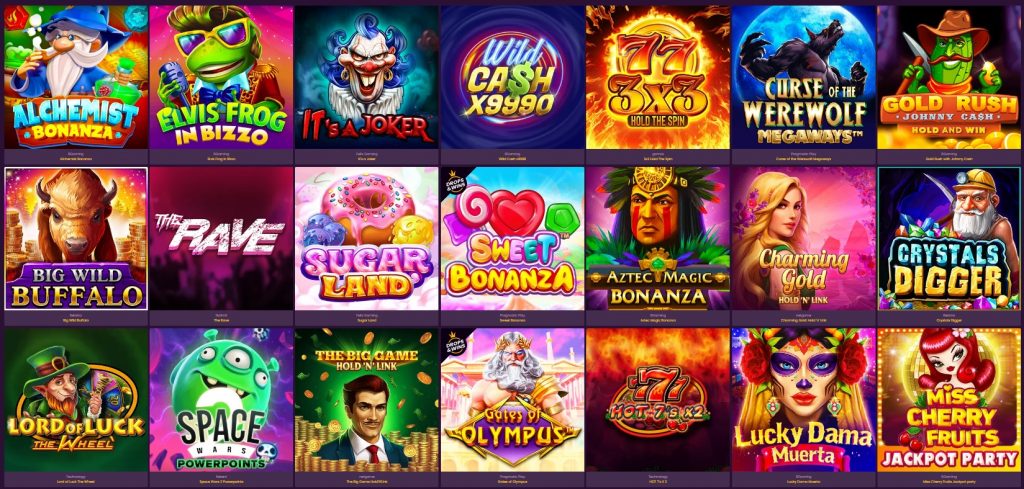This screenshot has width=1024, height=489.
Task: Select Aztec Magic Bonanza game
Action: coord(658,238)
